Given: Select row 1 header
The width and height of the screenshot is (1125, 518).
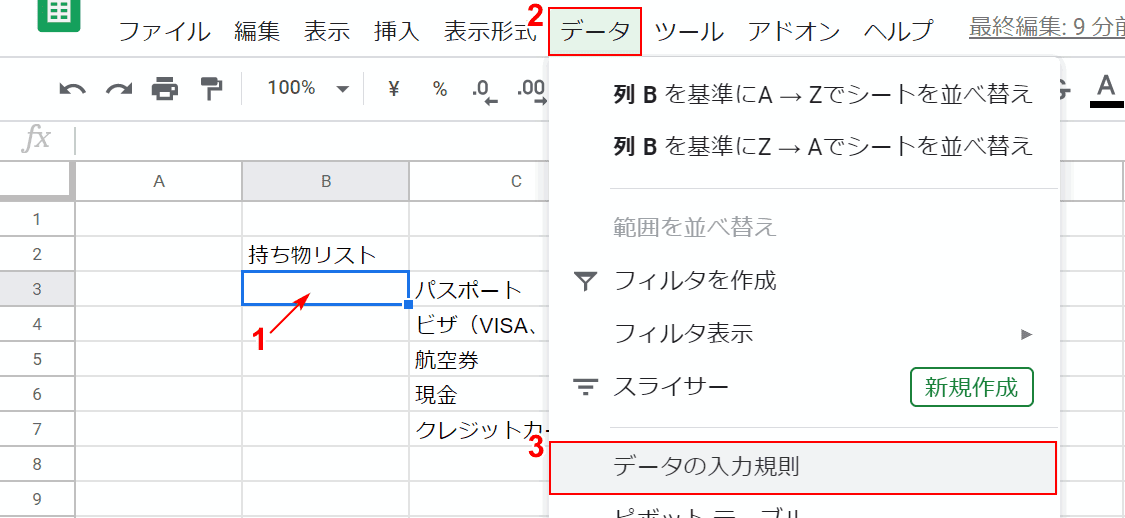Looking at the screenshot, I should 37,219.
